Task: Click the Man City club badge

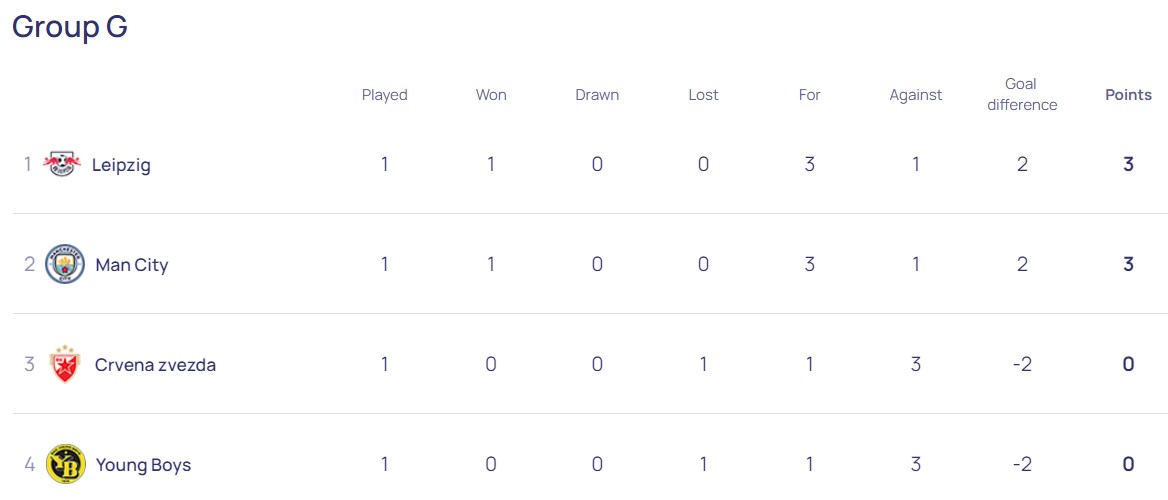Action: point(65,264)
